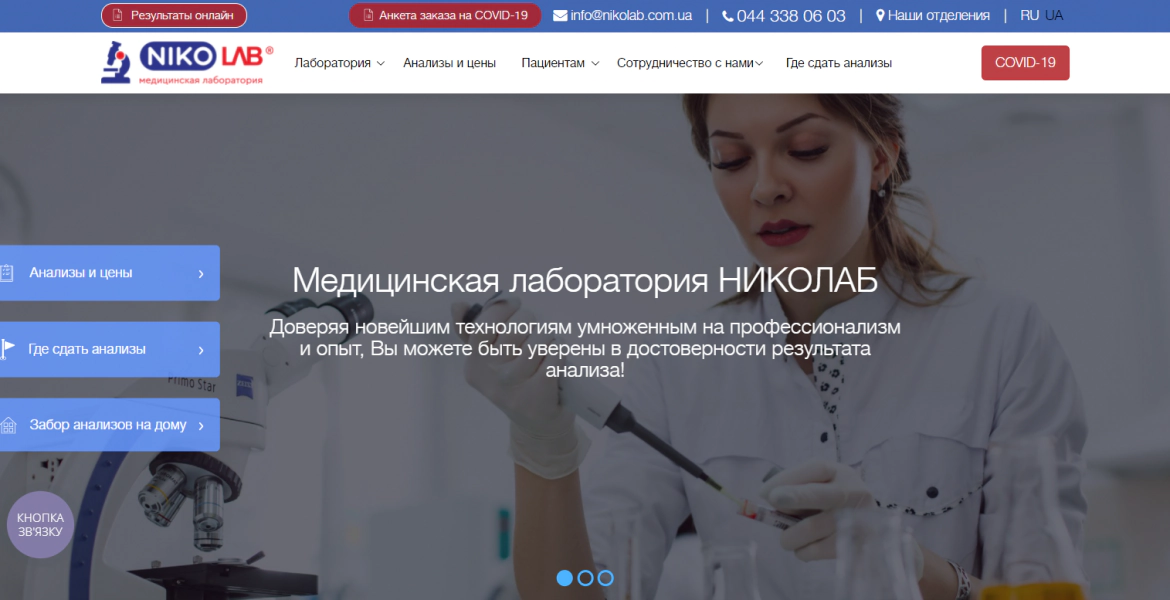
Task: Click the envelope icon beside info@nikolab.com.ua
Action: coord(560,16)
